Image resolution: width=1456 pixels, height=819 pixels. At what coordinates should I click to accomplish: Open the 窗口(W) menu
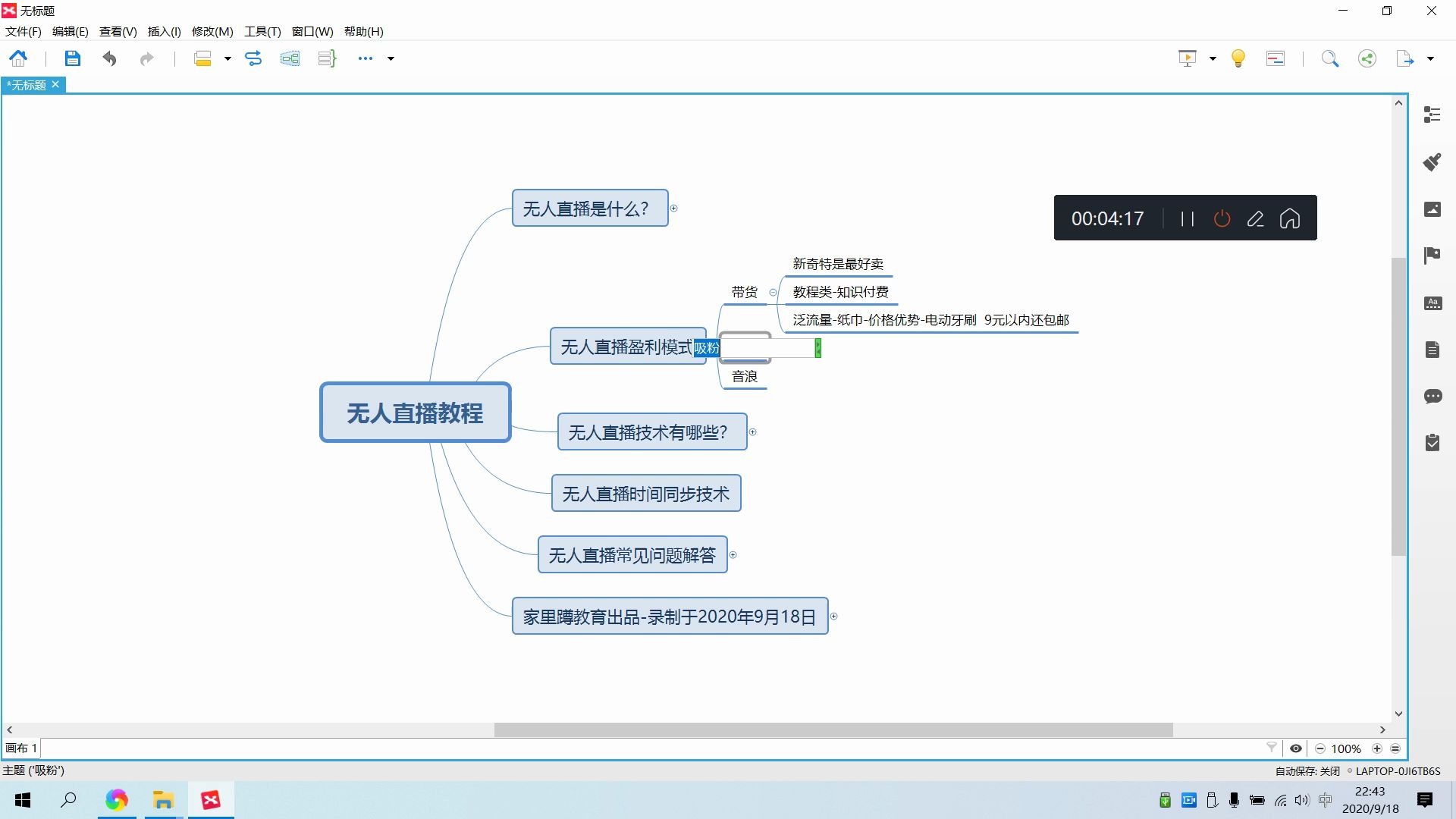click(x=312, y=31)
